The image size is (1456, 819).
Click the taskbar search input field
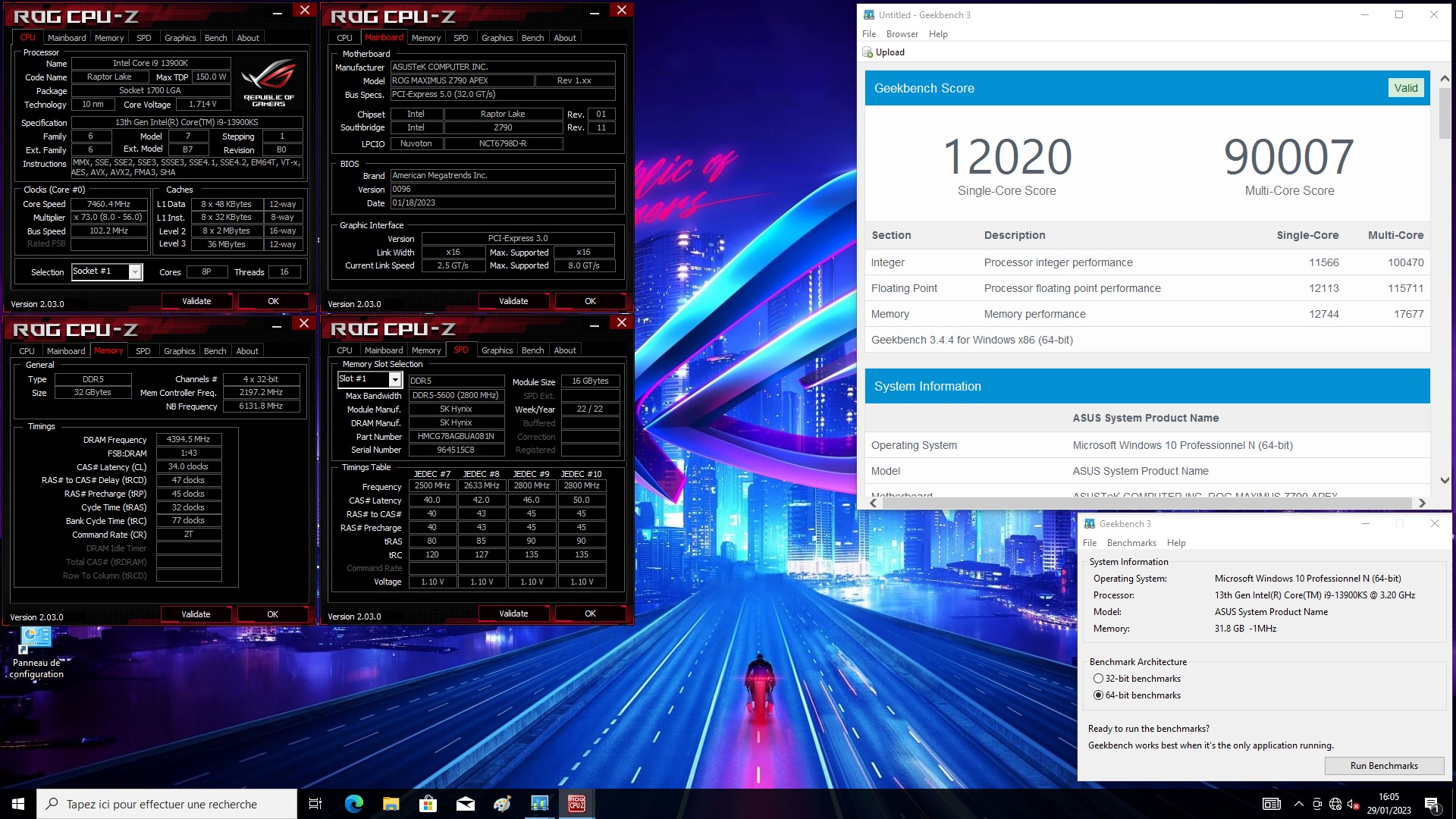[167, 804]
